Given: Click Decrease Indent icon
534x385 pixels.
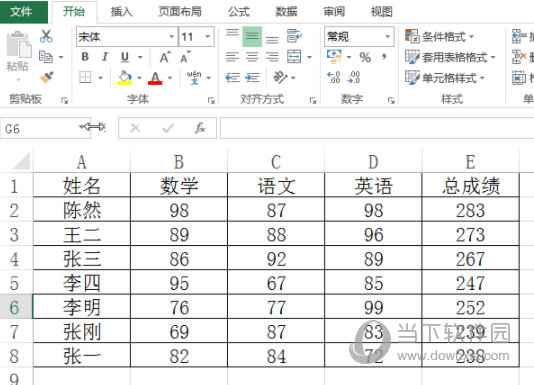Looking at the screenshot, I should 232,78.
